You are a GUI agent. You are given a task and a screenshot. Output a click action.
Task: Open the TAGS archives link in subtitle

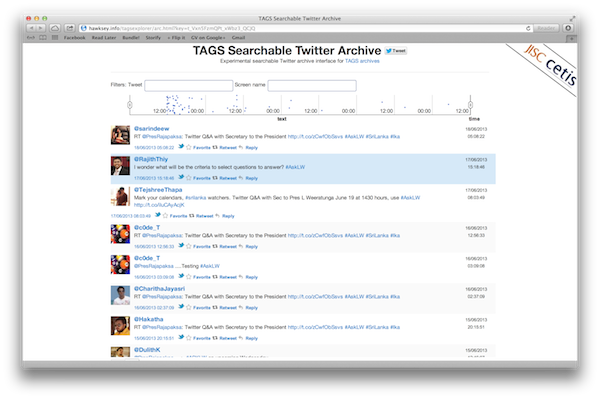(362, 61)
